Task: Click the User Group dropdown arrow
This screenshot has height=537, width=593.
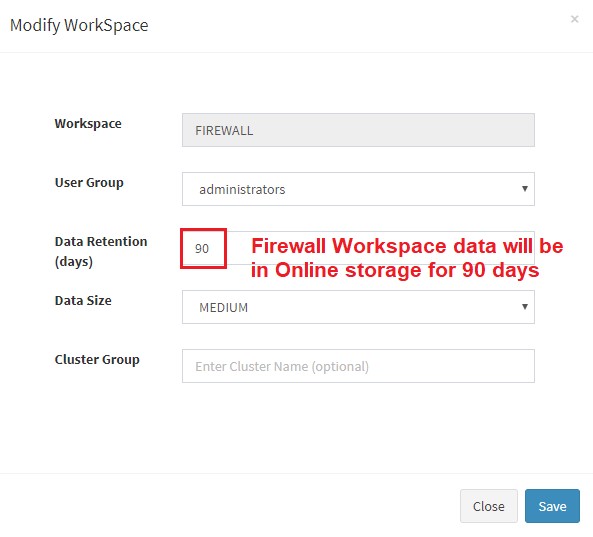Action: (525, 189)
